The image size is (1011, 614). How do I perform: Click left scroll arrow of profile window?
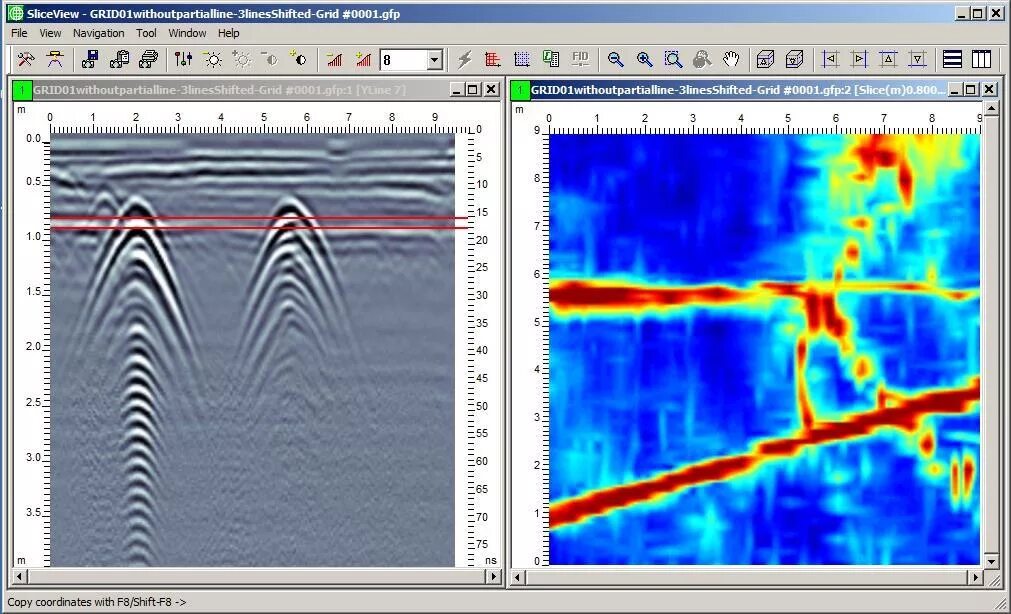(19, 577)
